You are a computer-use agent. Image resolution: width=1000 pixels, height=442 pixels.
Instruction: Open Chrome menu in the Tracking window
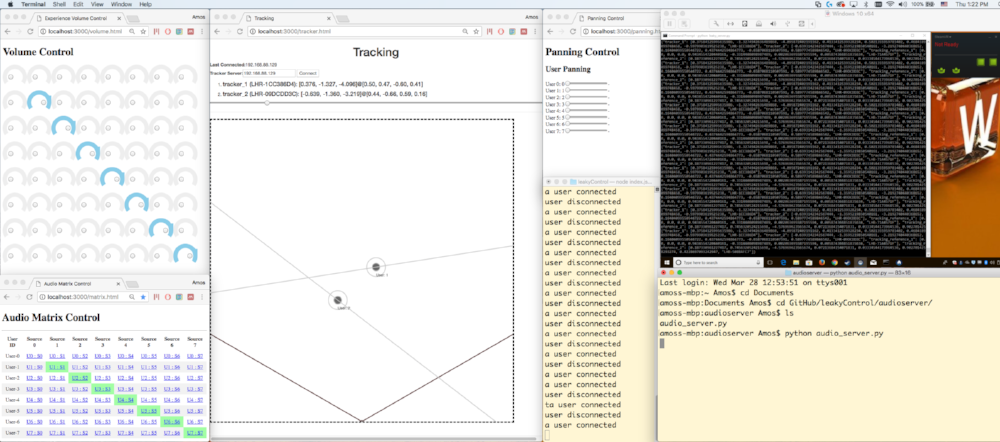tap(536, 31)
